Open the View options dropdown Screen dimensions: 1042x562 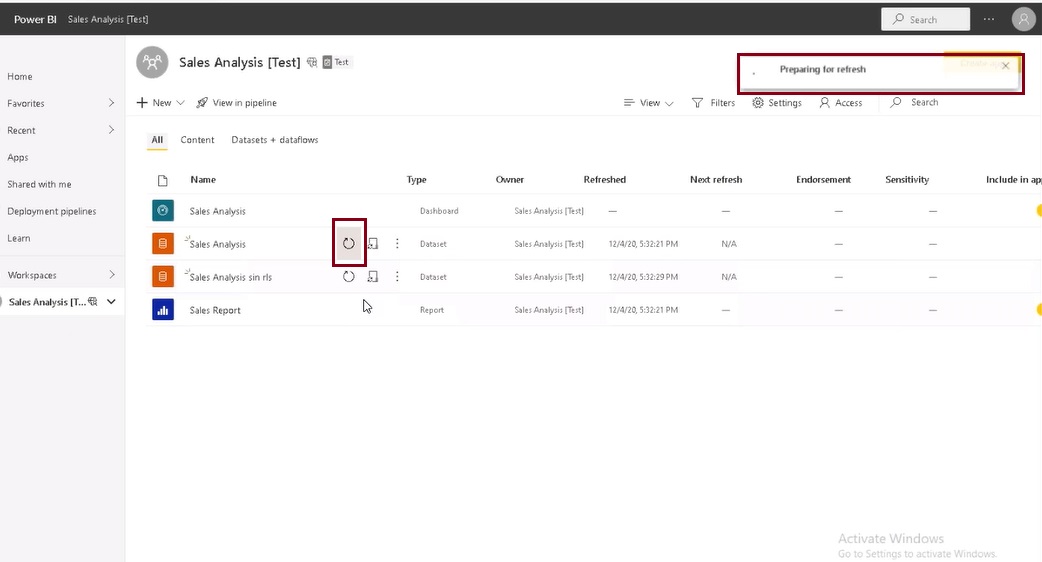tap(649, 103)
